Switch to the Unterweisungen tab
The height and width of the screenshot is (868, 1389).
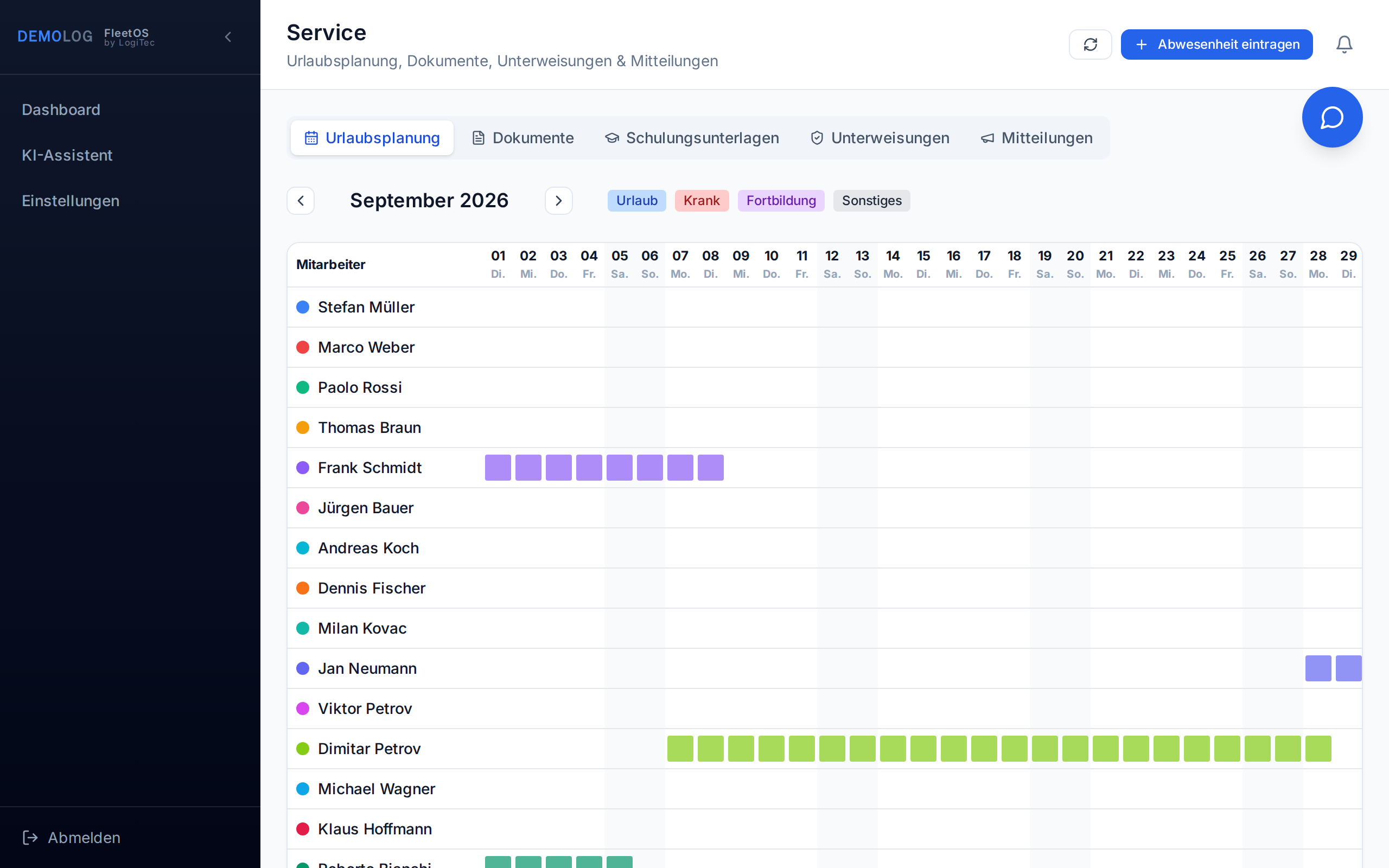tap(880, 138)
